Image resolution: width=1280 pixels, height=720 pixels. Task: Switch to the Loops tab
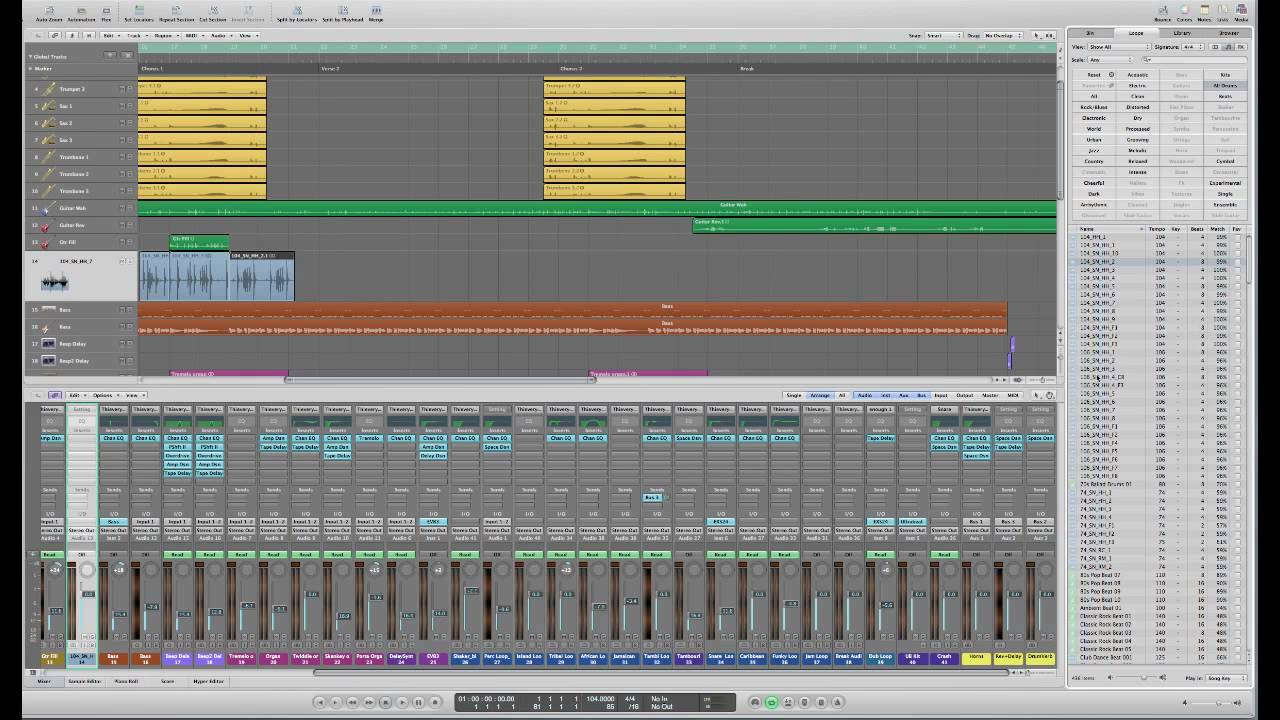click(x=1136, y=33)
